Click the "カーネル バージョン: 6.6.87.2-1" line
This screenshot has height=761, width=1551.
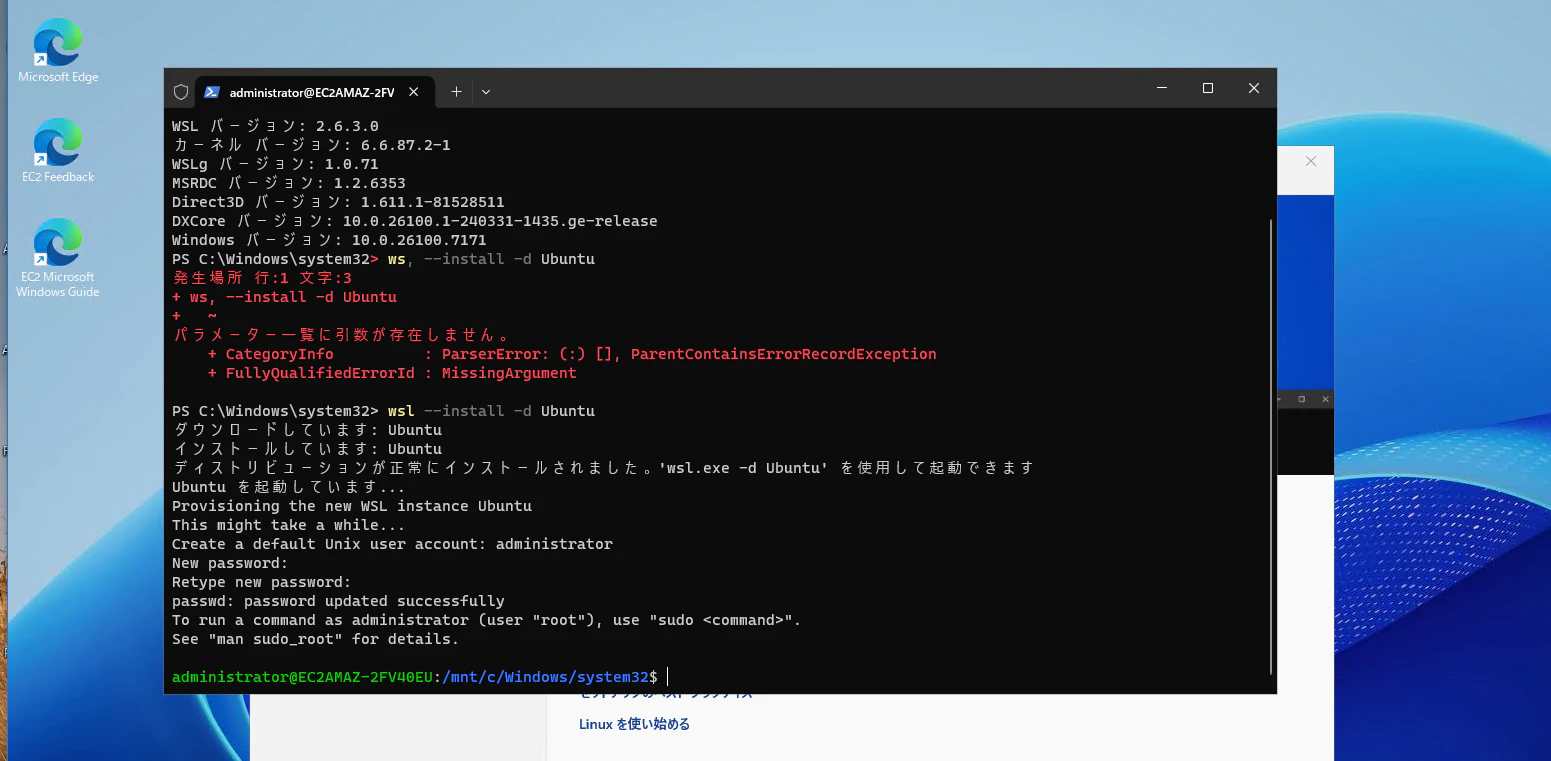click(311, 145)
